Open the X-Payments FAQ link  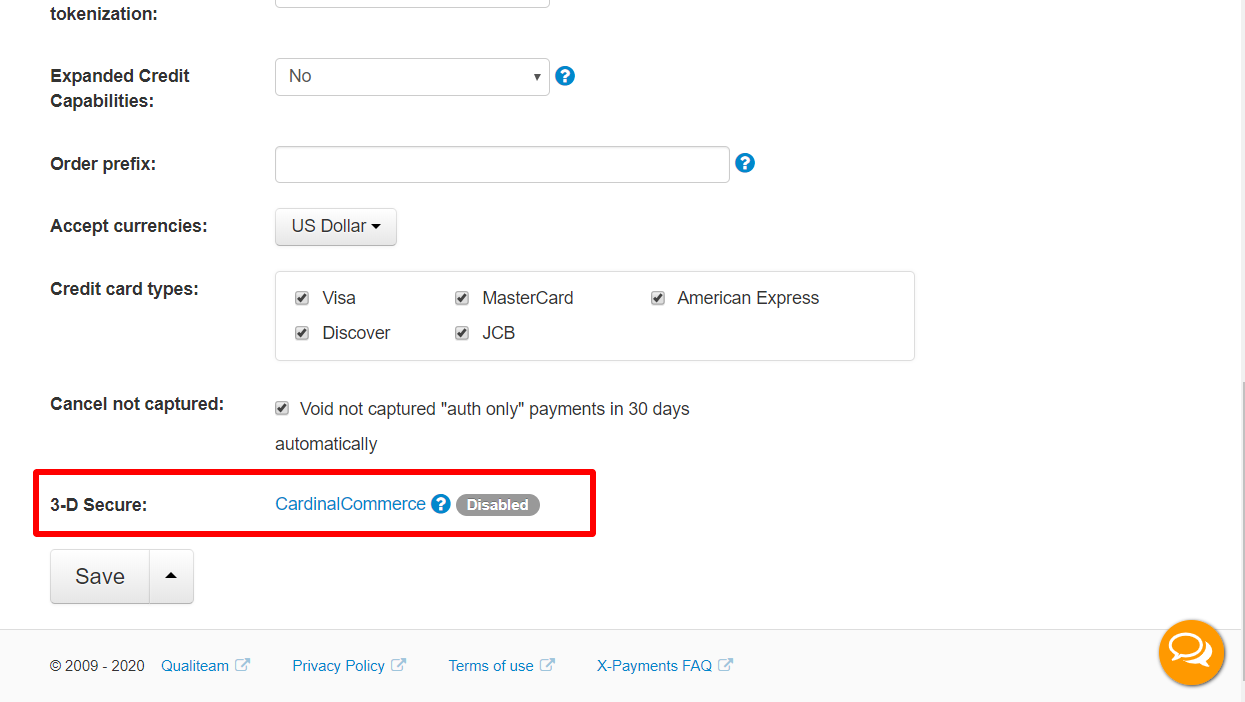(x=654, y=665)
